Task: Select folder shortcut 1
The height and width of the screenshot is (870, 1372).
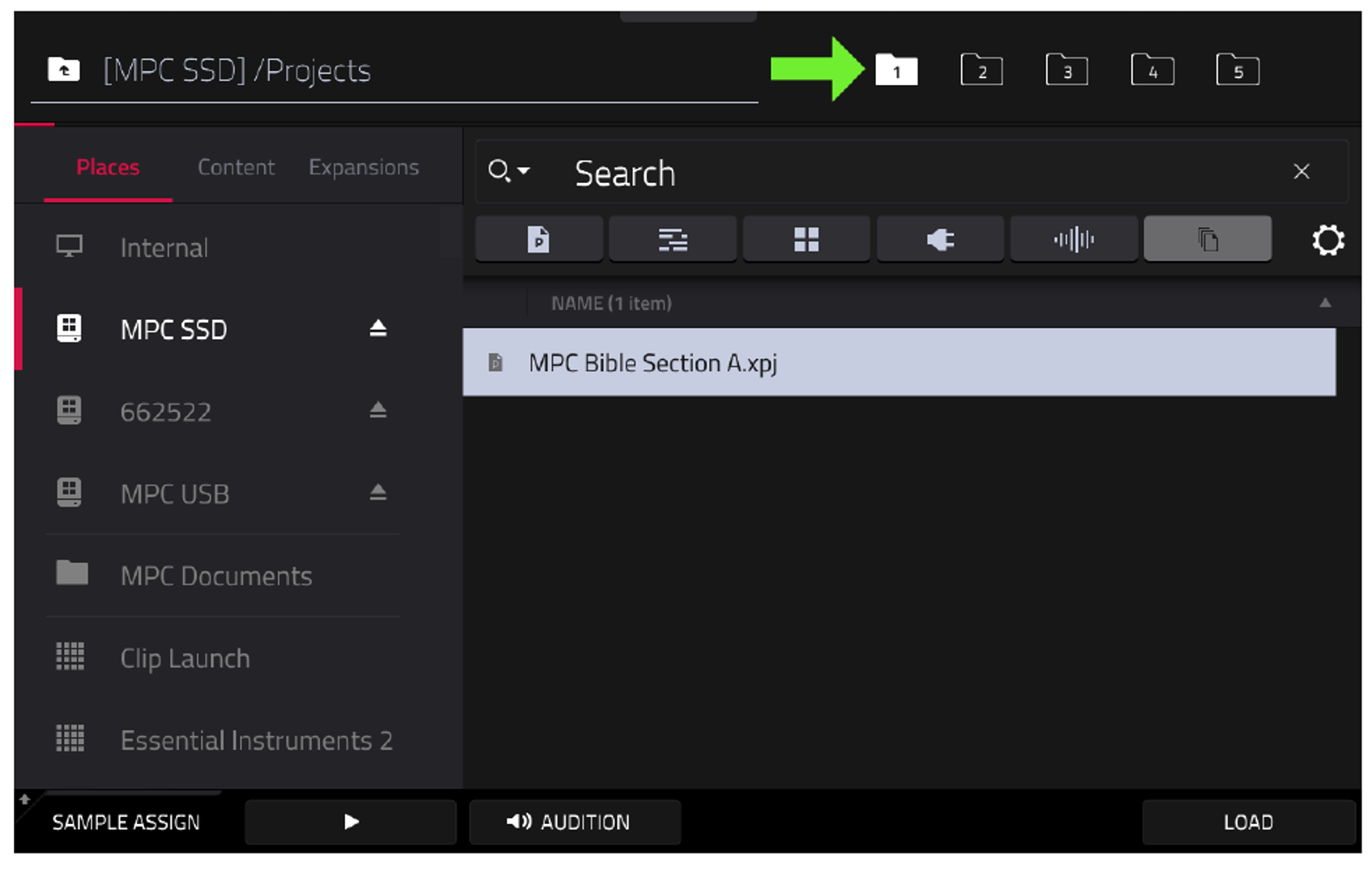Action: [896, 69]
